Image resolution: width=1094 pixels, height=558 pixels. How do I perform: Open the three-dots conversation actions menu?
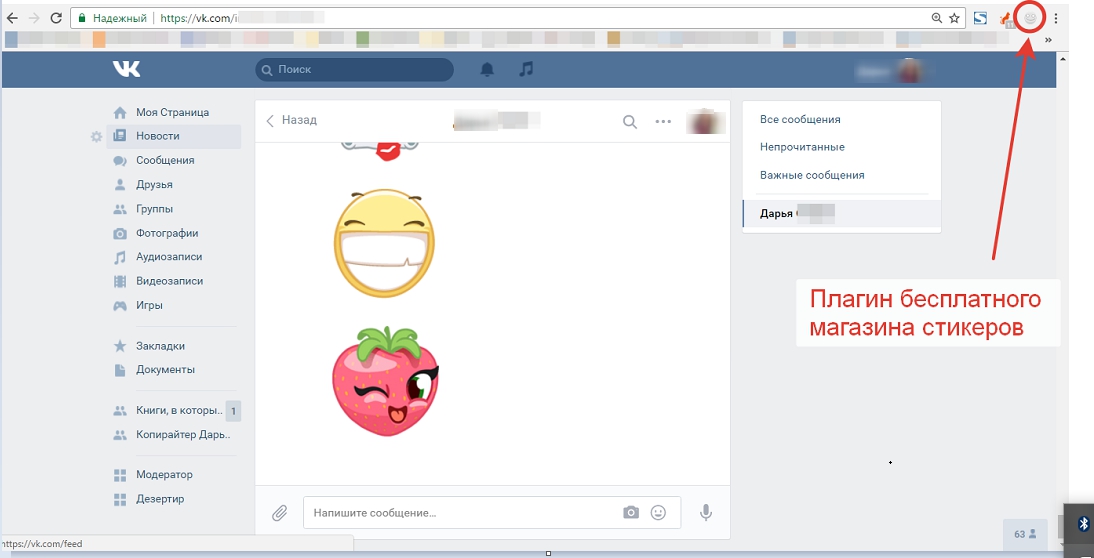[x=663, y=122]
